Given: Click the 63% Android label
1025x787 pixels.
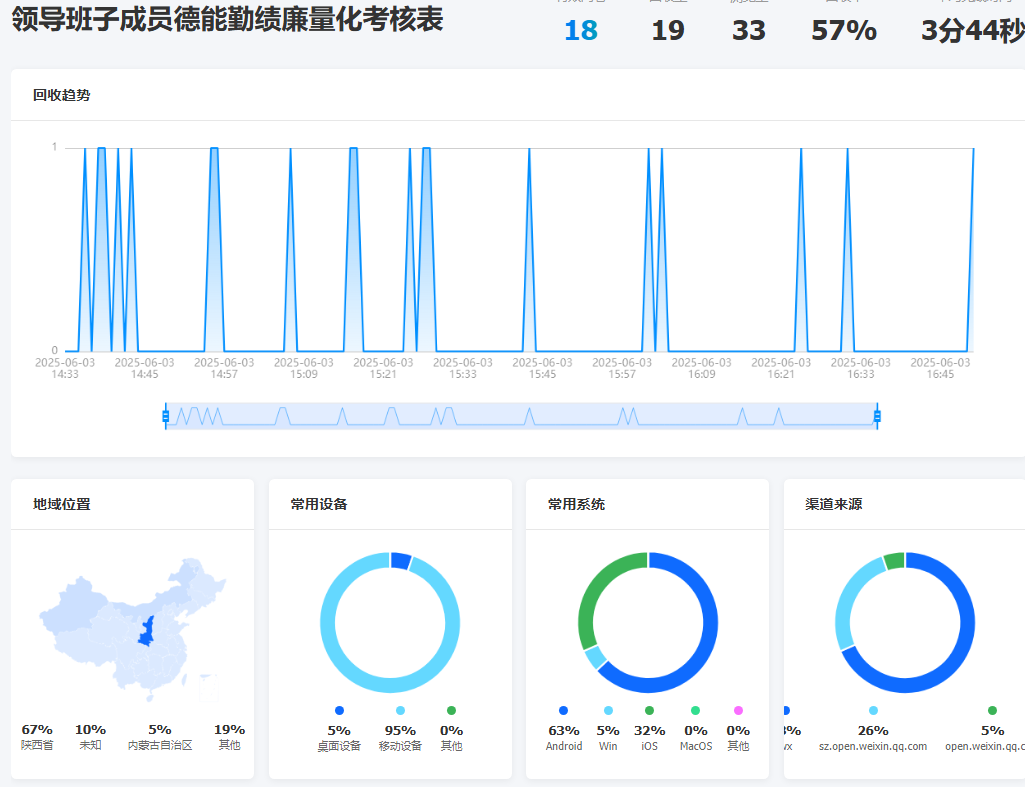Looking at the screenshot, I should [x=564, y=738].
